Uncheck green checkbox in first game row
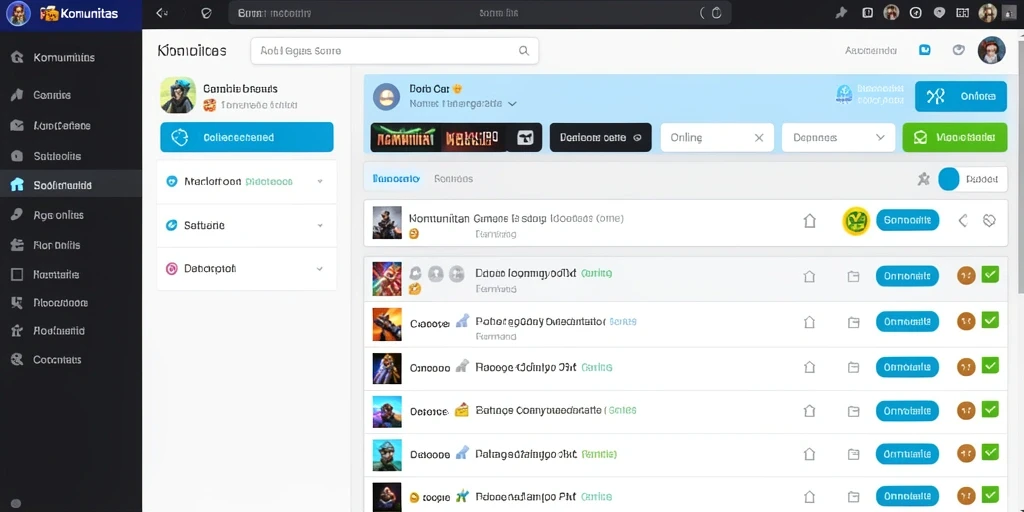This screenshot has height=512, width=1024. point(990,275)
